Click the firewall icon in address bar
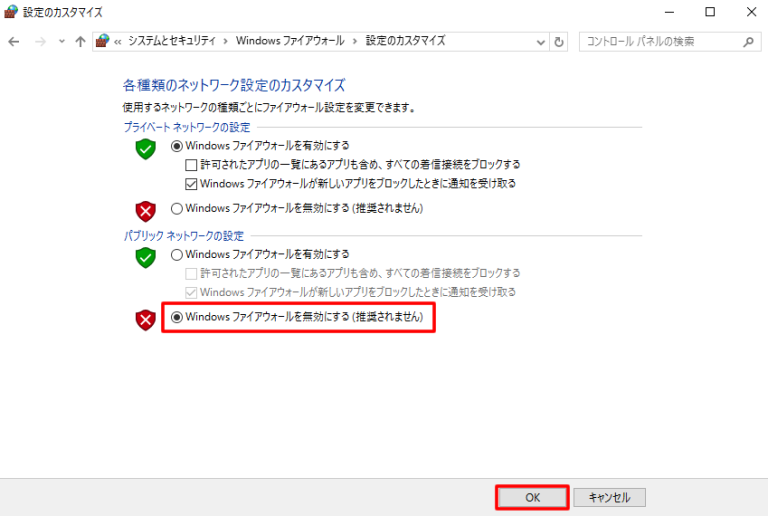This screenshot has height=516, width=768. (x=102, y=41)
